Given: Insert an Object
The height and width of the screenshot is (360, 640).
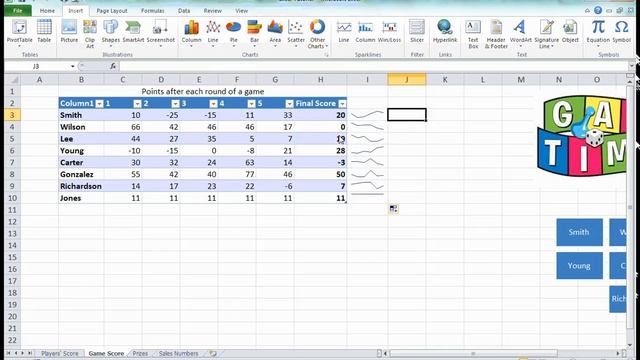Looking at the screenshot, I should point(570,32).
